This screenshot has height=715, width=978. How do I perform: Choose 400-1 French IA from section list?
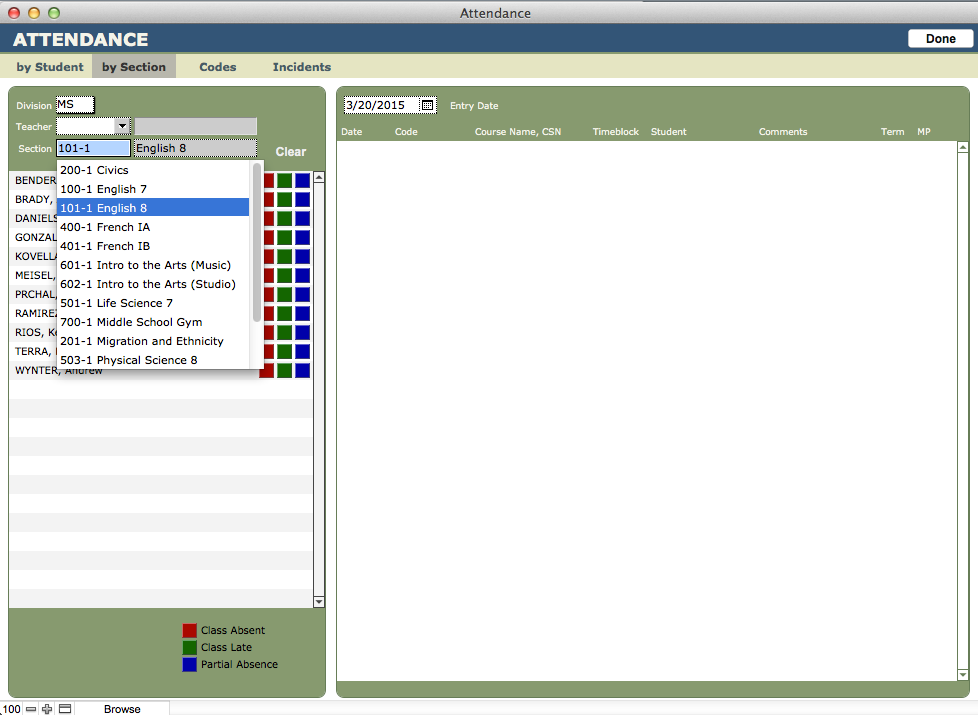[105, 227]
